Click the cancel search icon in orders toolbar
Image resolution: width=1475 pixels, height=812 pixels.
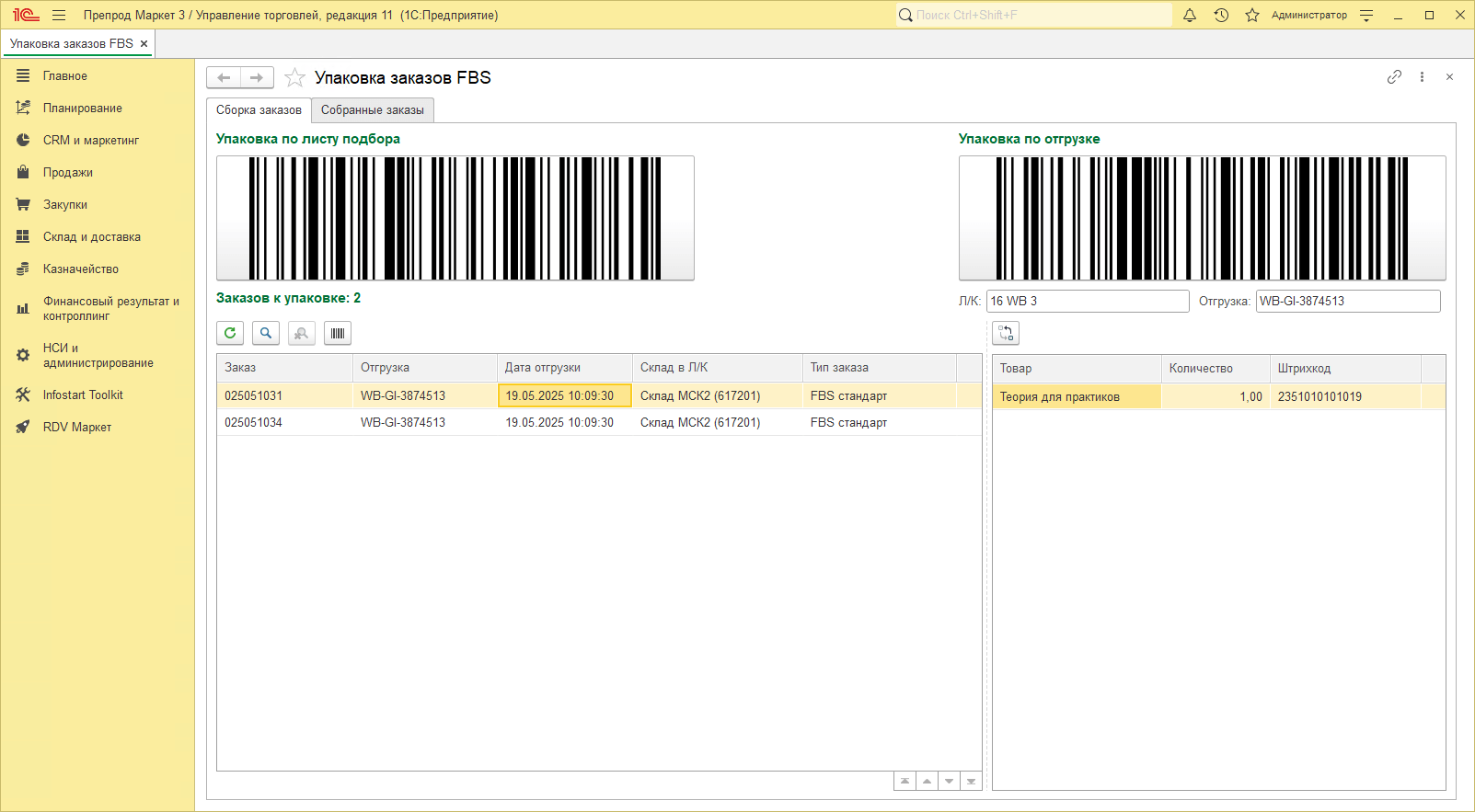[302, 333]
